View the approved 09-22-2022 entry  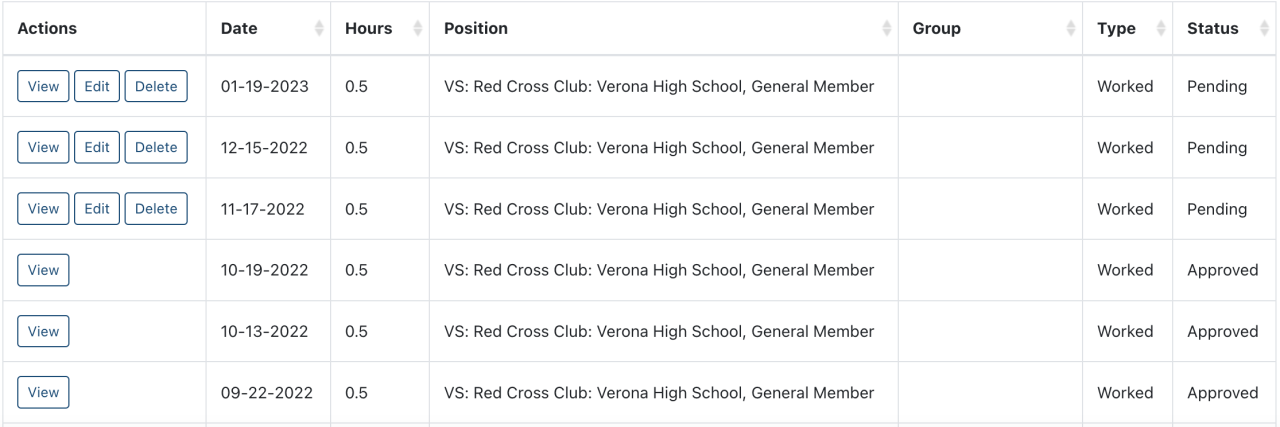point(43,393)
